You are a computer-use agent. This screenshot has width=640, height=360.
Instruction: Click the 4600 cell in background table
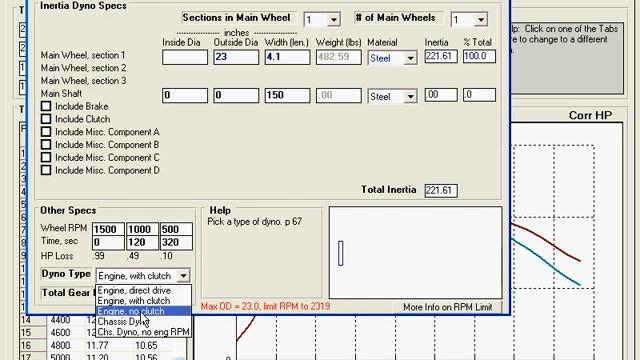pos(60,333)
